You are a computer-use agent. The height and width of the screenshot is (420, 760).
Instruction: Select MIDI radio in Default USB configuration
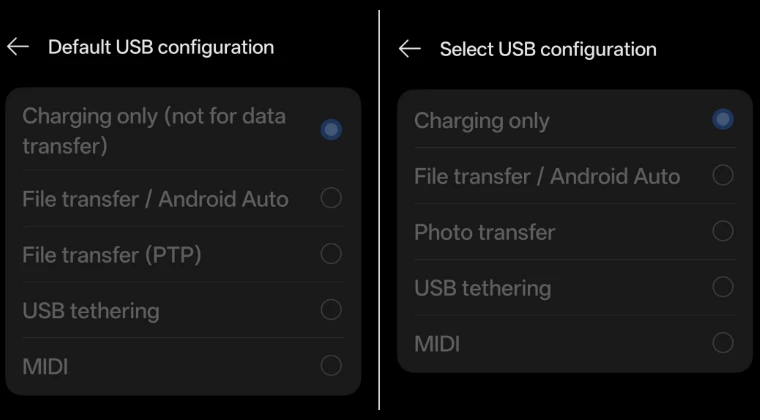click(331, 366)
